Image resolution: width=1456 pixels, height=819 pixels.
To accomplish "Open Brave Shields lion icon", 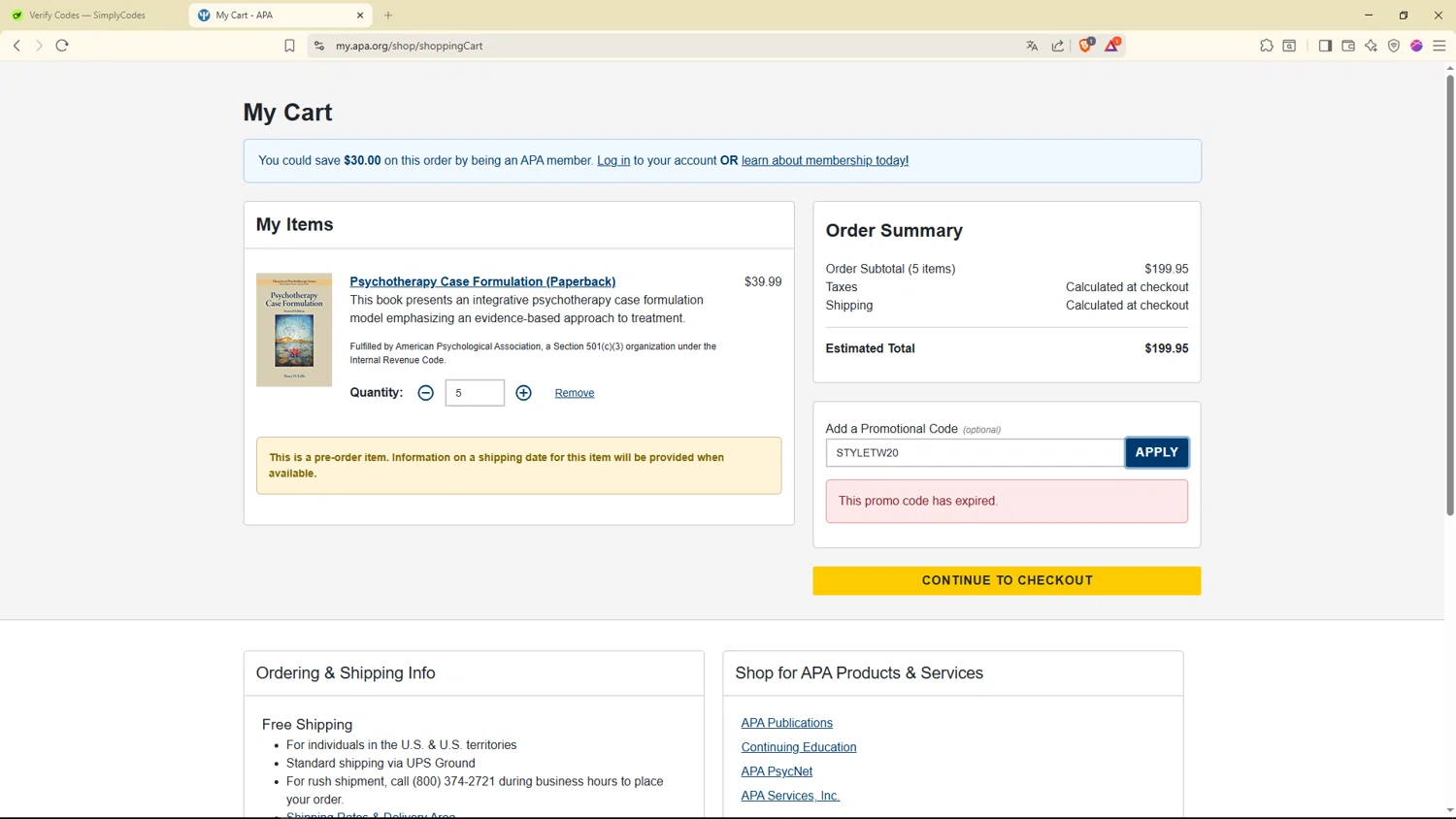I will 1086,45.
